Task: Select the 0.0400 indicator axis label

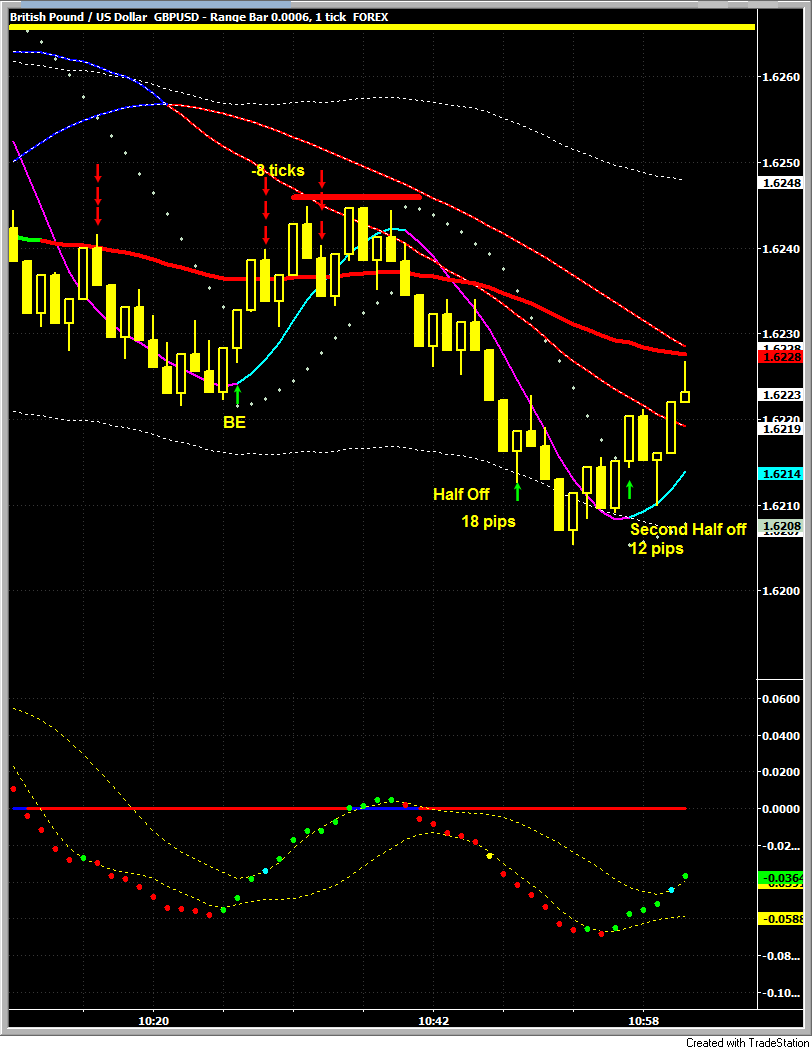Action: tap(781, 736)
